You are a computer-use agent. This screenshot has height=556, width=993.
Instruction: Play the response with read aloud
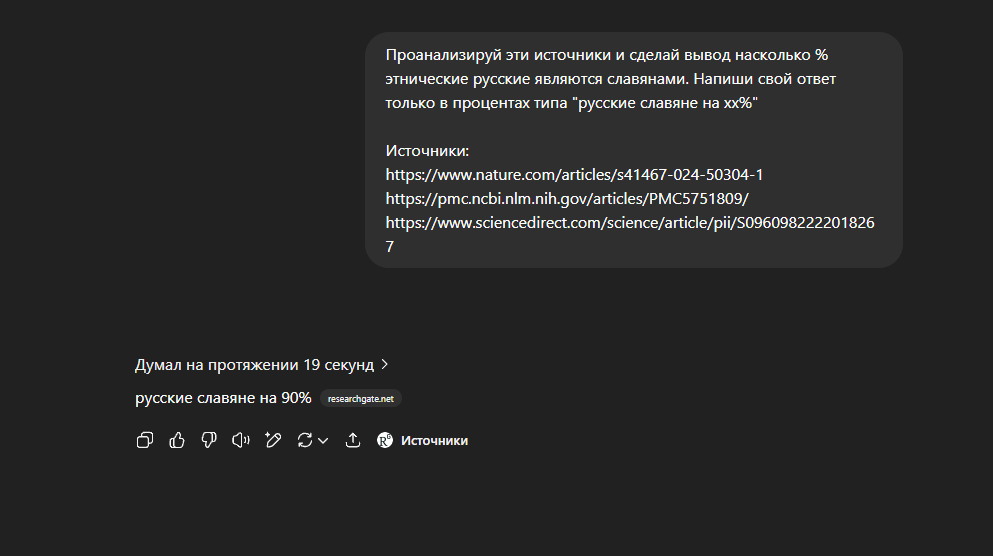(x=240, y=440)
